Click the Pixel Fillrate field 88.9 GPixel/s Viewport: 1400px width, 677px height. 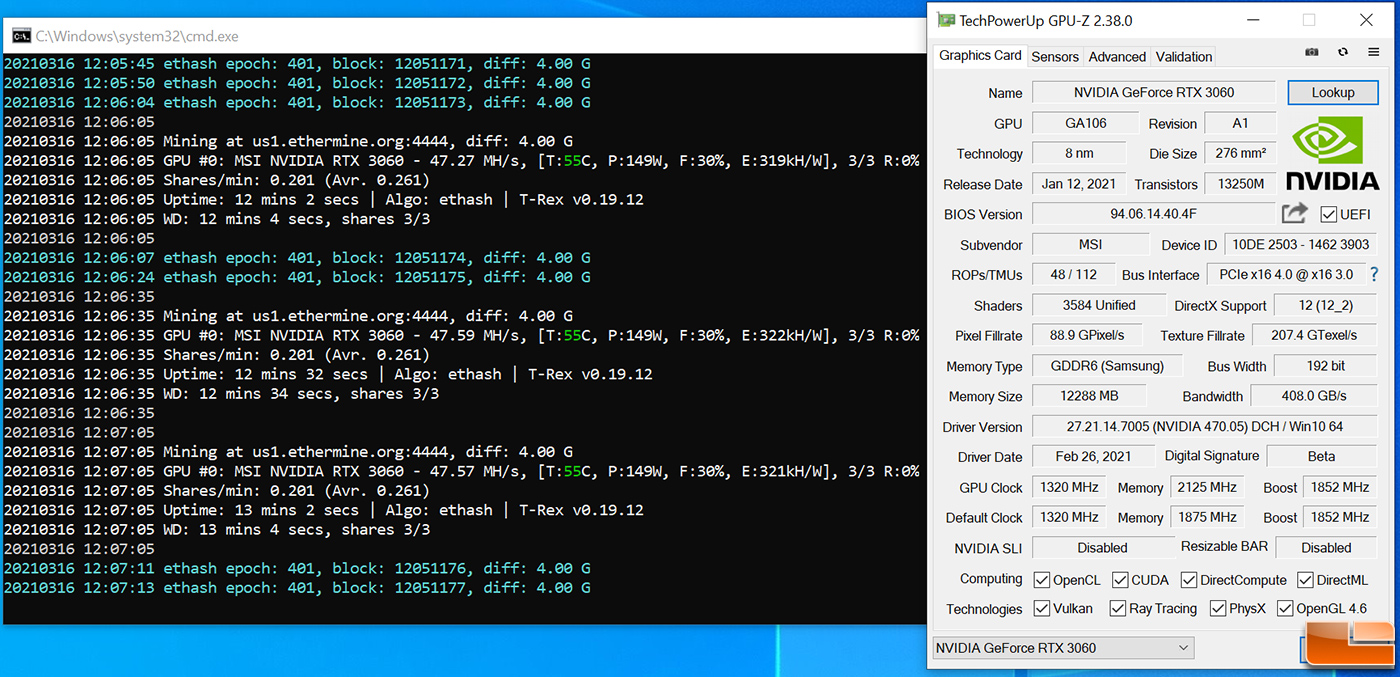click(1088, 336)
